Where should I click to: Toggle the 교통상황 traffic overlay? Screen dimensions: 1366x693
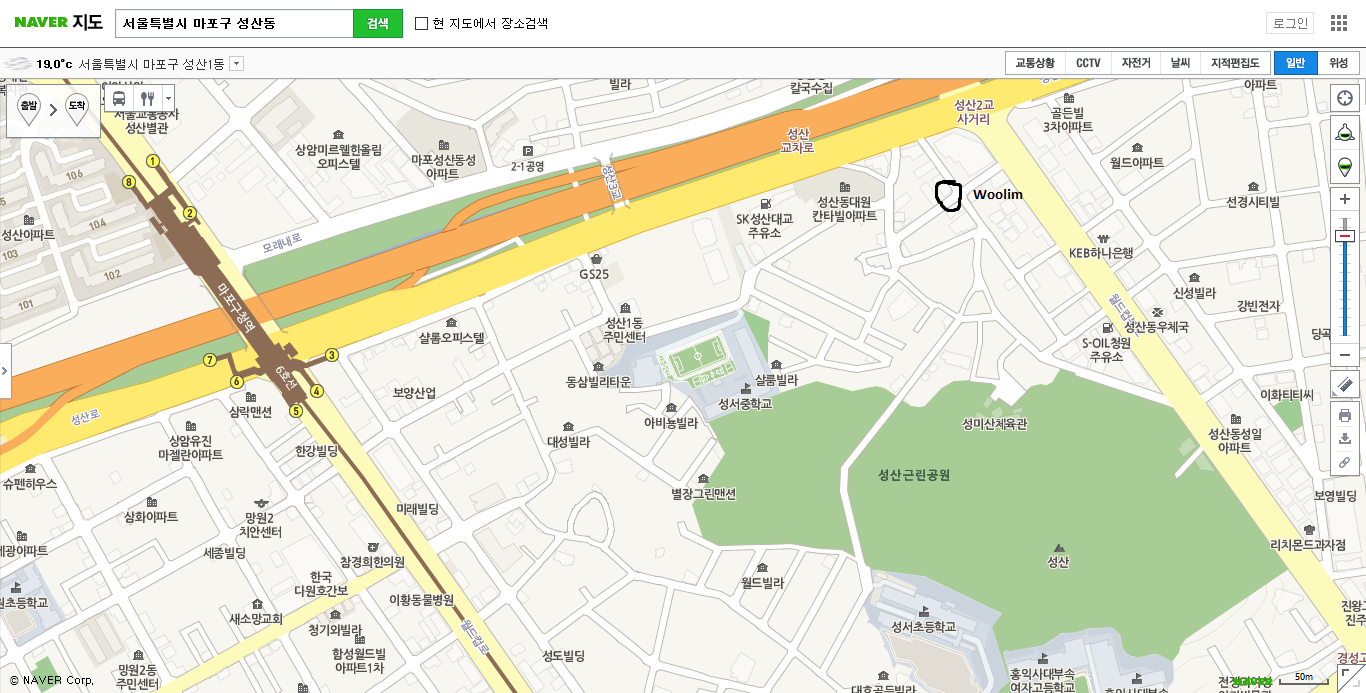point(1035,63)
